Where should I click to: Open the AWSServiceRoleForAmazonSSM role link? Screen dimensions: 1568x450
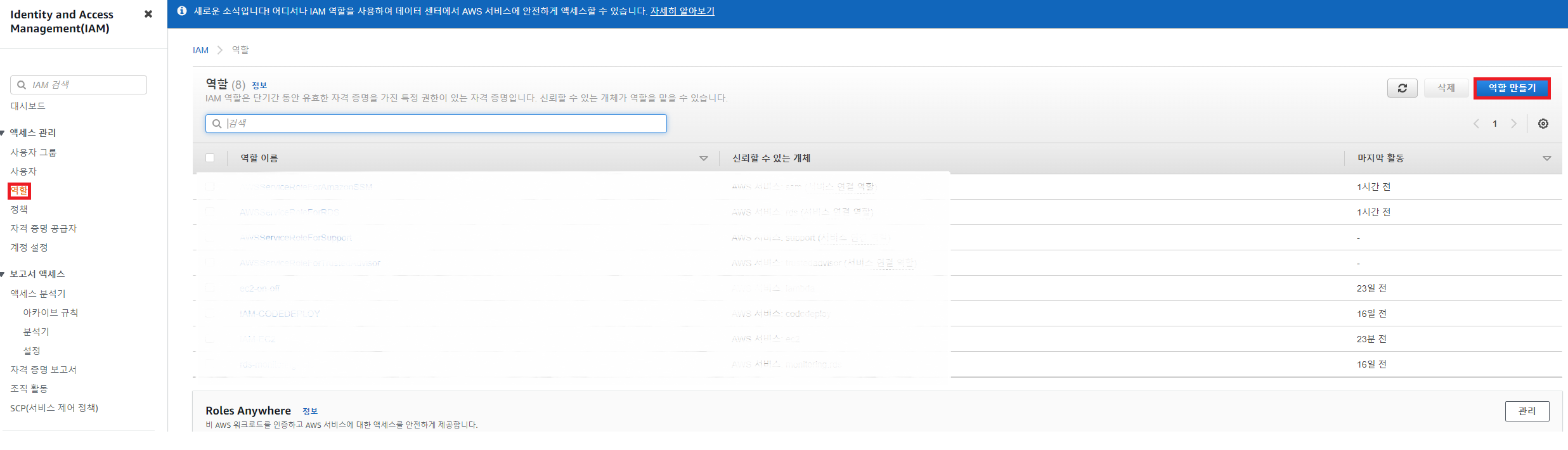coord(306,187)
